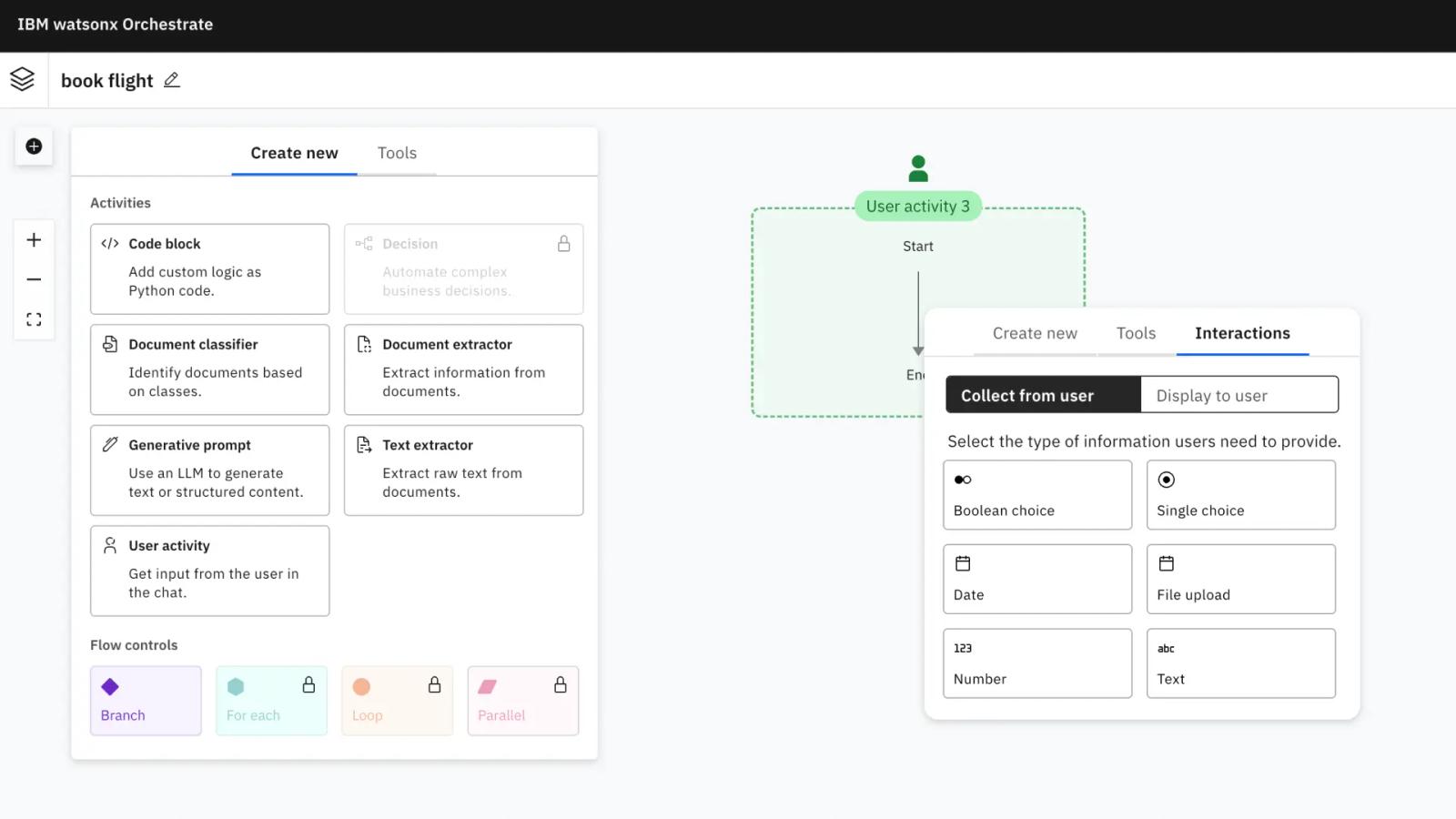This screenshot has width=1456, height=819.
Task: Fit the flow to screen icon
Action: [34, 319]
